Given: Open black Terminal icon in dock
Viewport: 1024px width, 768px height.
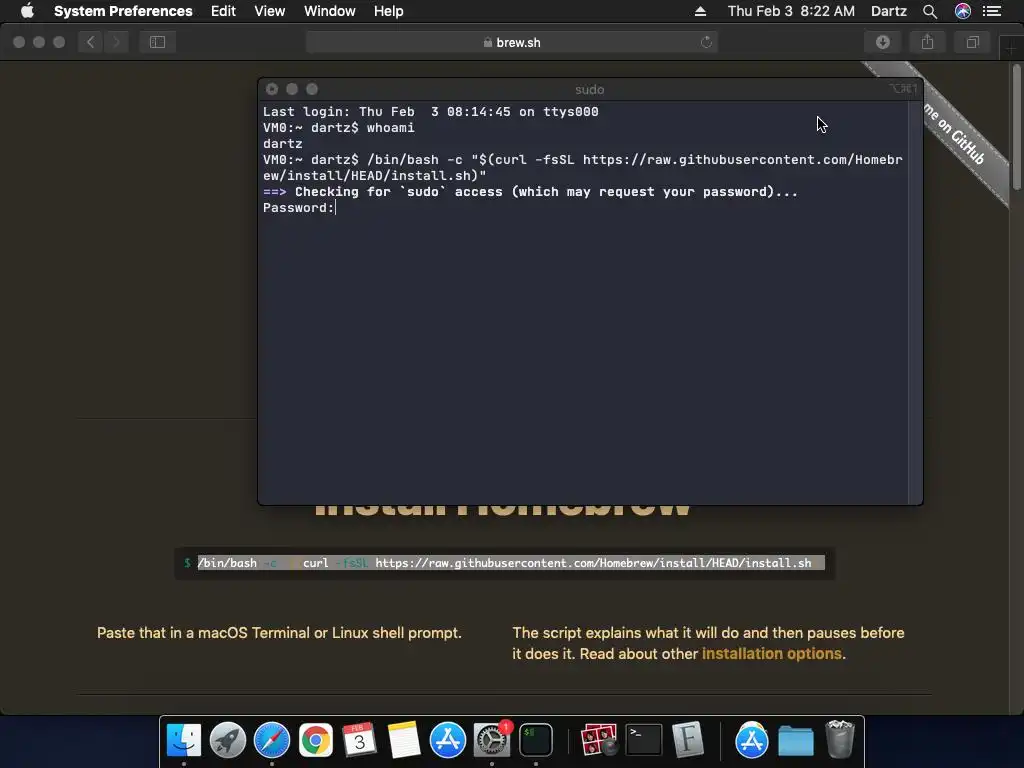Looking at the screenshot, I should click(643, 740).
